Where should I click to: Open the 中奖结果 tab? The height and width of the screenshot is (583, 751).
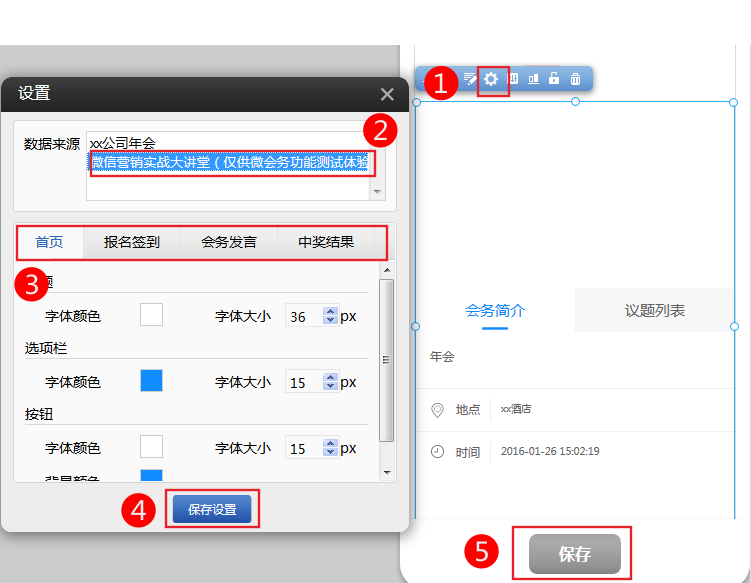[326, 242]
